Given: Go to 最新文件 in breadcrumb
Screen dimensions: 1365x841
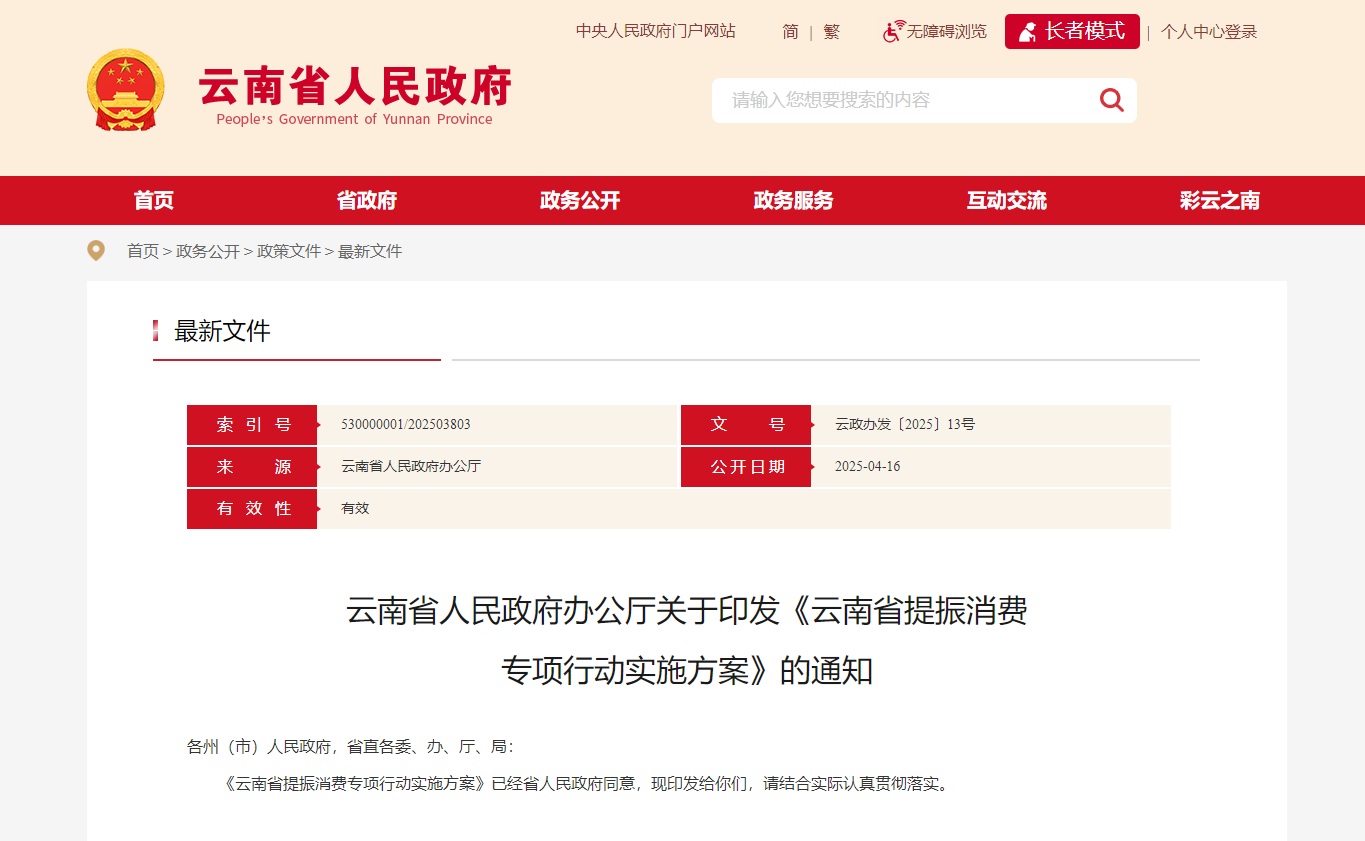Looking at the screenshot, I should point(370,252).
